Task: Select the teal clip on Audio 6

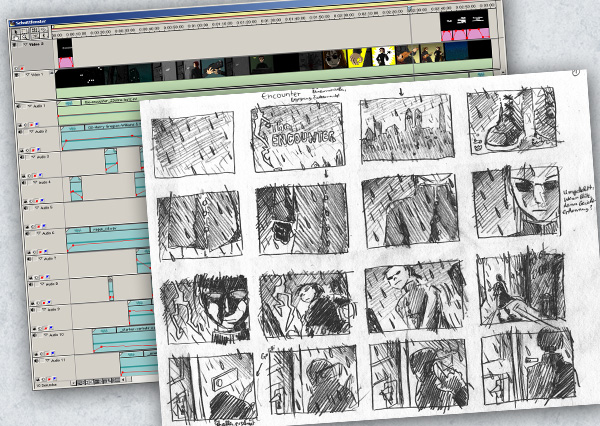Action: point(107,240)
